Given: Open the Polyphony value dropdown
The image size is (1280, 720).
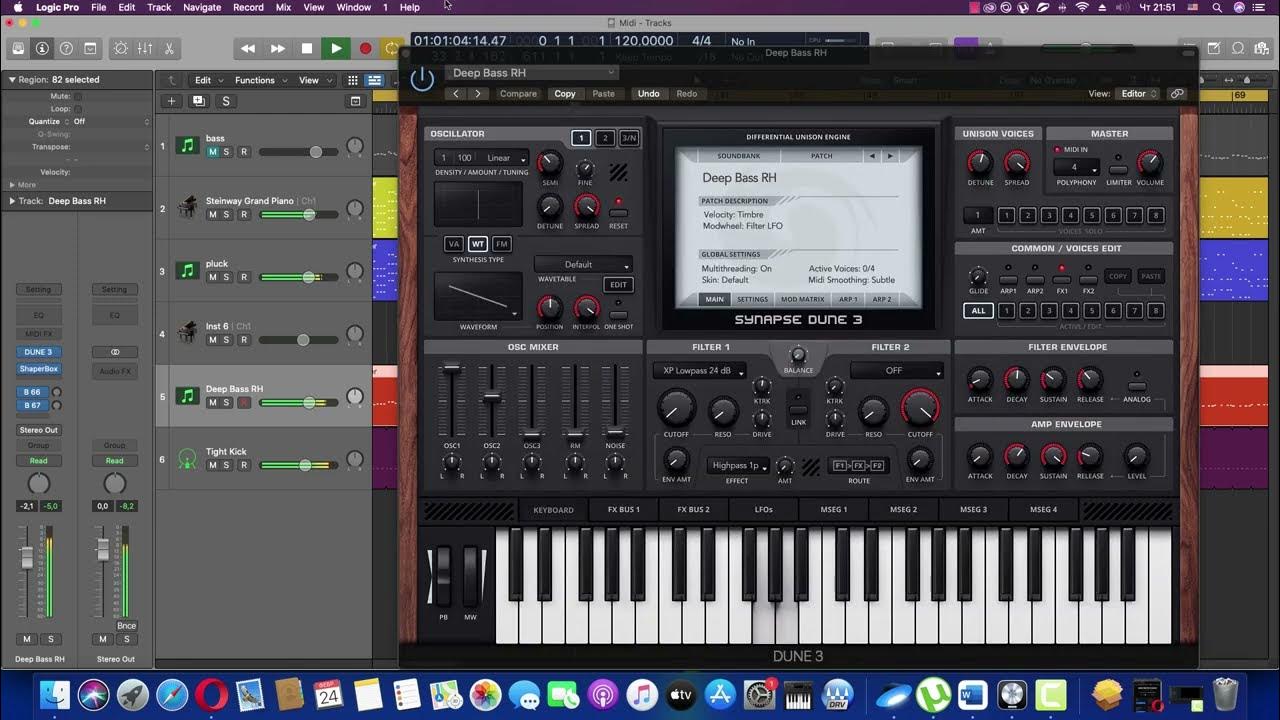Looking at the screenshot, I should pos(1077,168).
